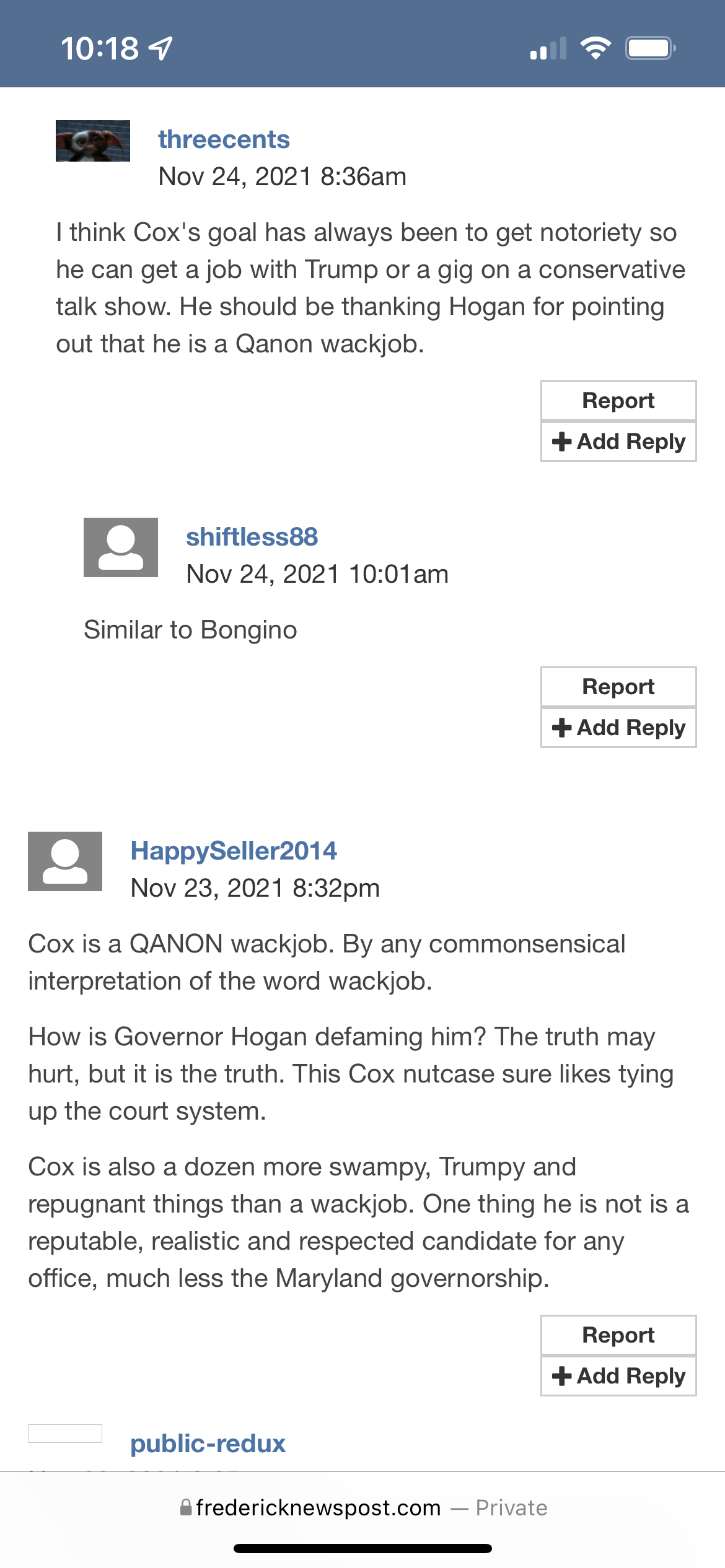
Task: Tap the cellular signal bars icon
Action: pos(548,48)
